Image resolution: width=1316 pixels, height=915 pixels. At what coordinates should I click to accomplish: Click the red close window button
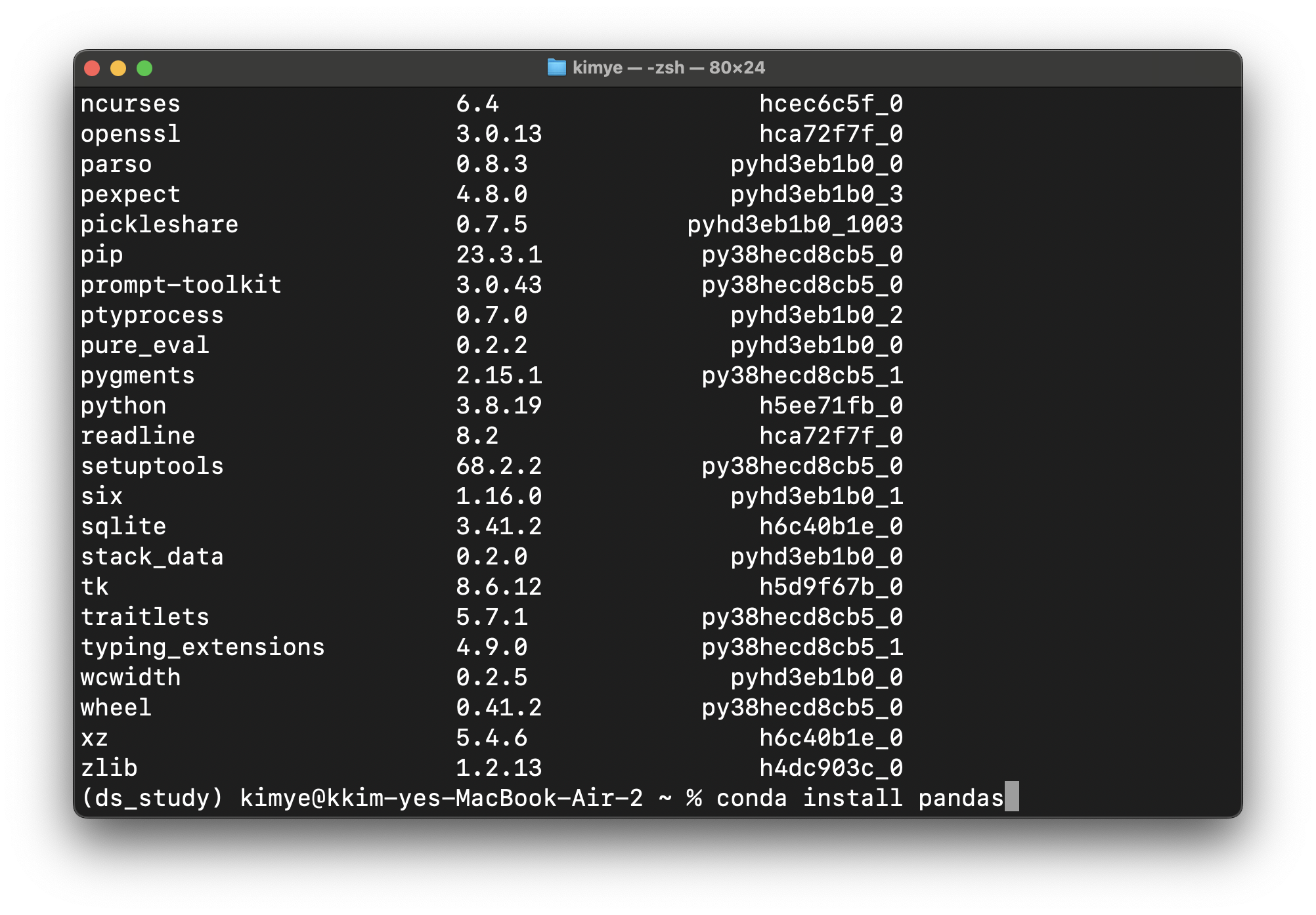point(92,68)
